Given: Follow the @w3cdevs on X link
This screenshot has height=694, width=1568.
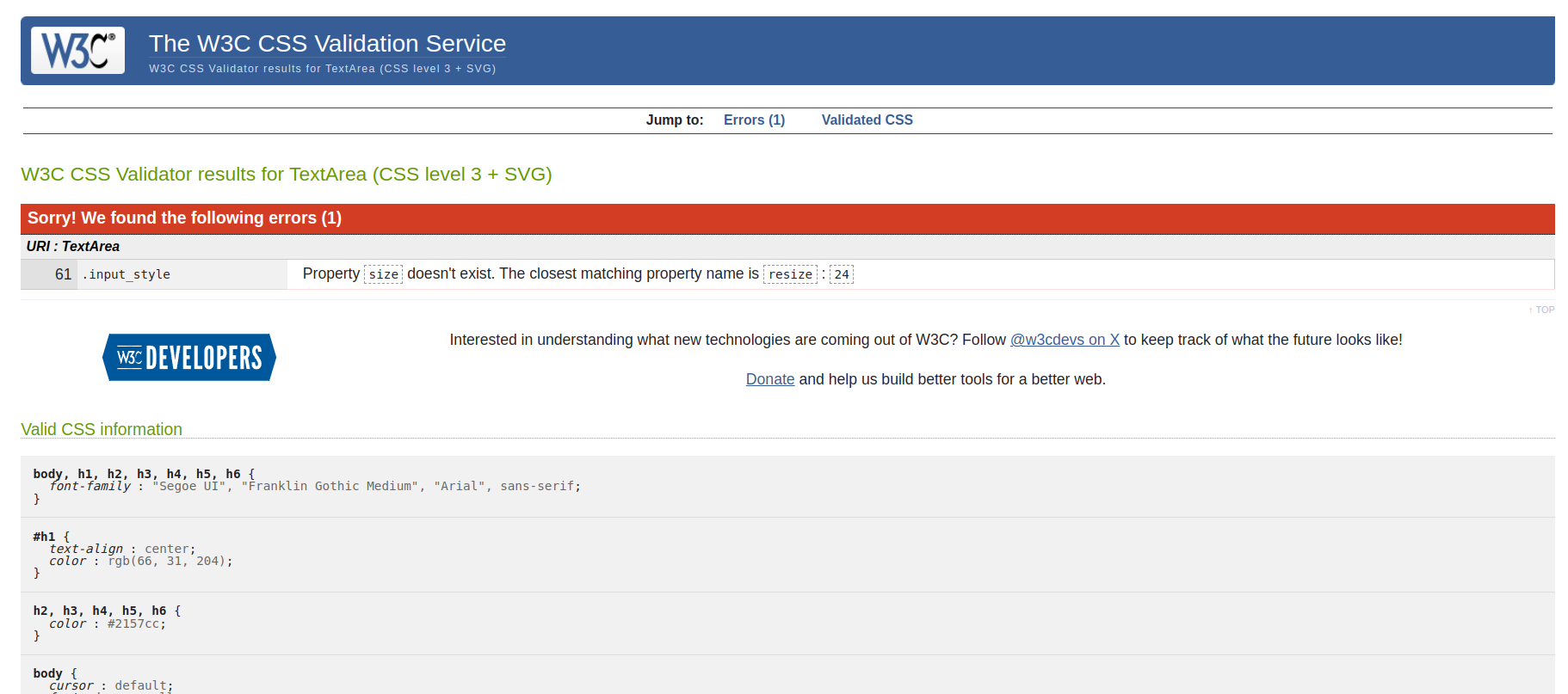Looking at the screenshot, I should pos(1065,340).
